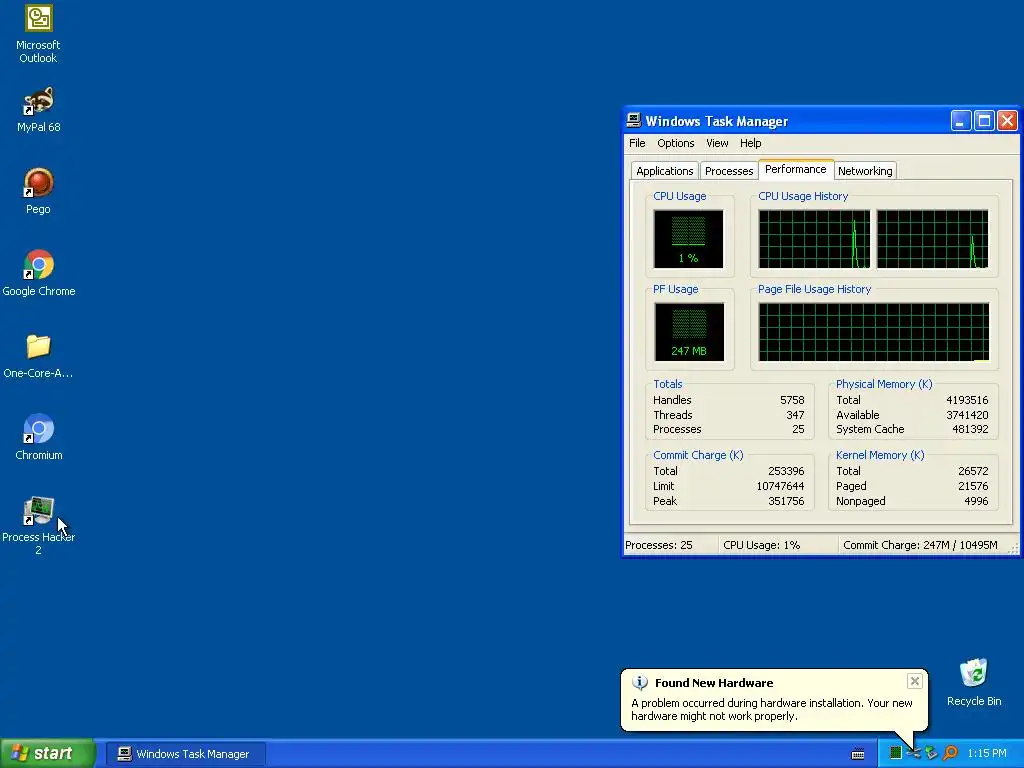
Task: Click the Kernel Memory Total 26572
Action: click(x=973, y=472)
